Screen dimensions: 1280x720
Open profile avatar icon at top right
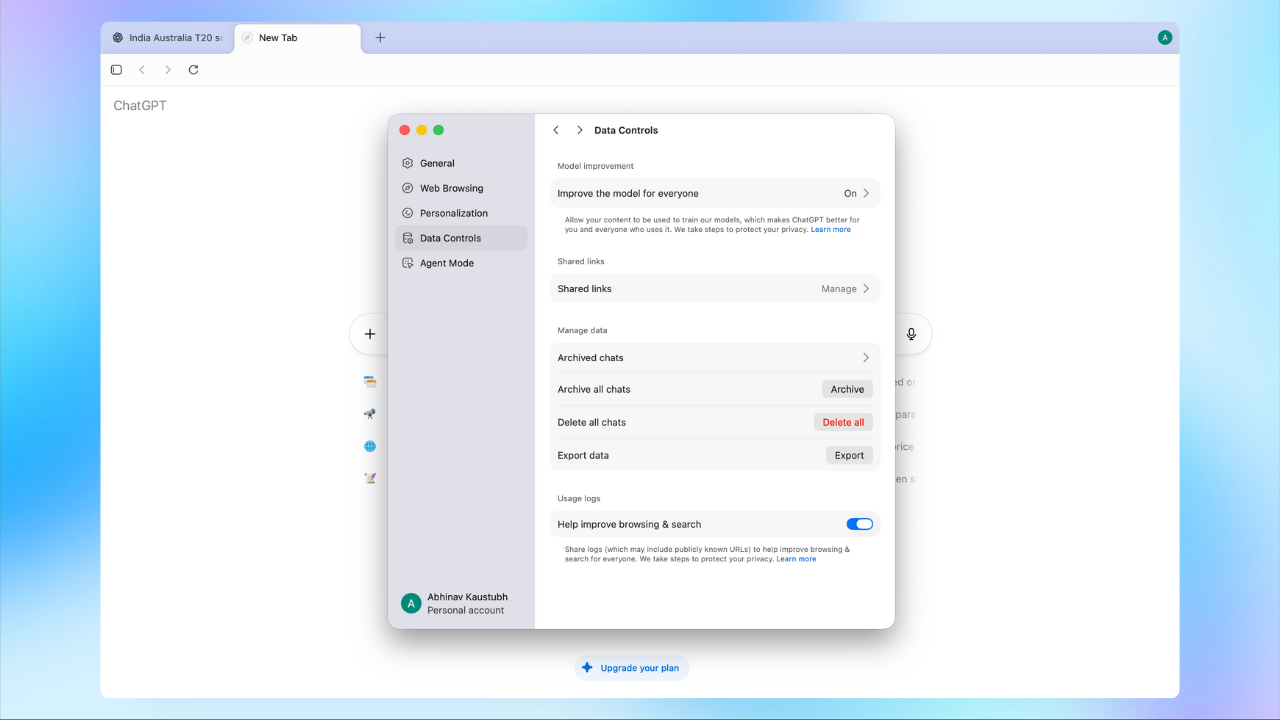(1165, 38)
